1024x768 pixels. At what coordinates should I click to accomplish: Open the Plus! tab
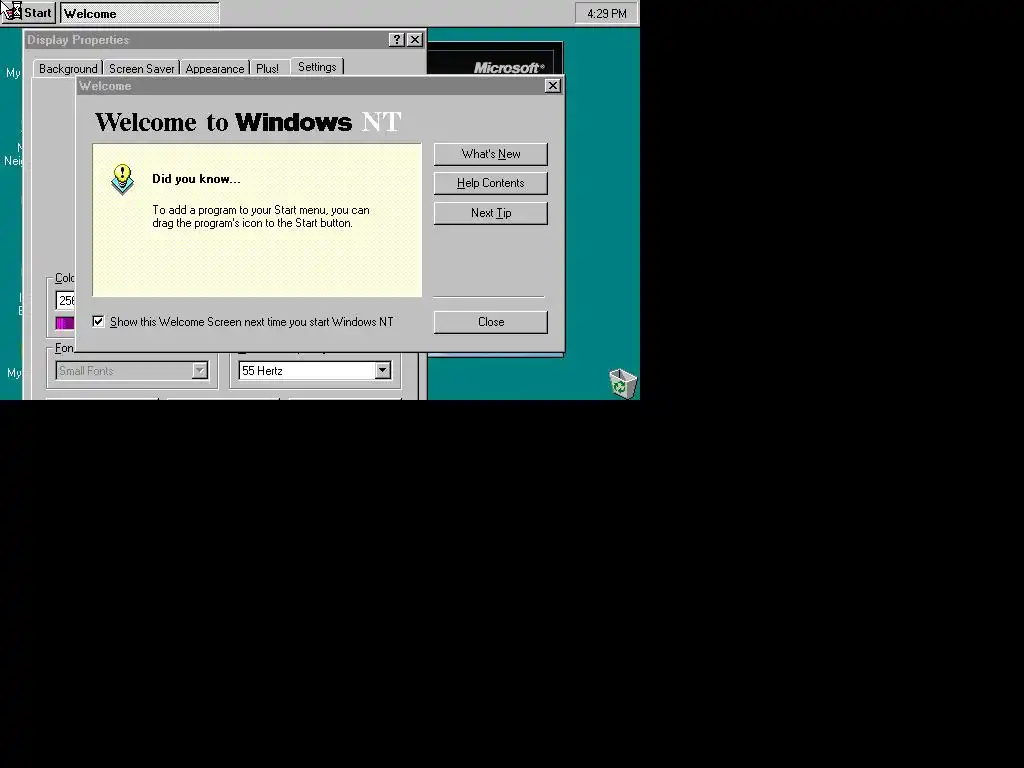point(267,69)
